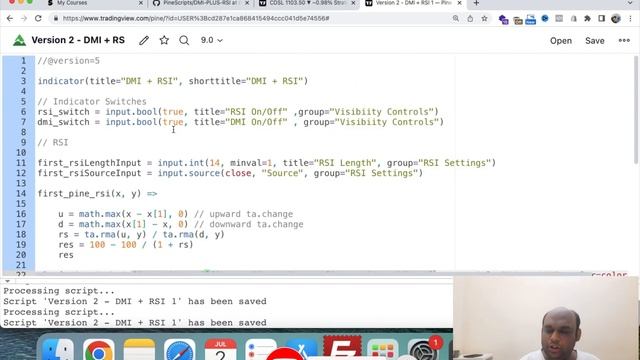Open Calendar from the Dock
This screenshot has width=640, height=360.
coord(220,350)
